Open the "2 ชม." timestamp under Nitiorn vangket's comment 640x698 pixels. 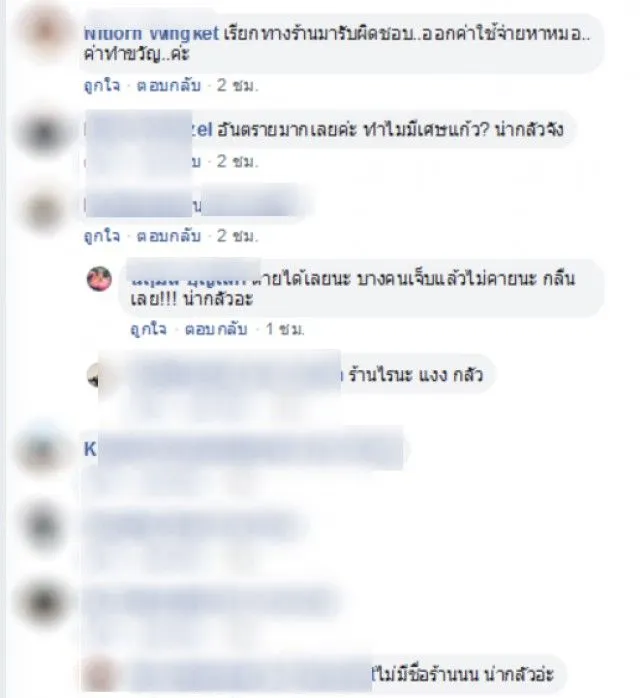pos(237,85)
